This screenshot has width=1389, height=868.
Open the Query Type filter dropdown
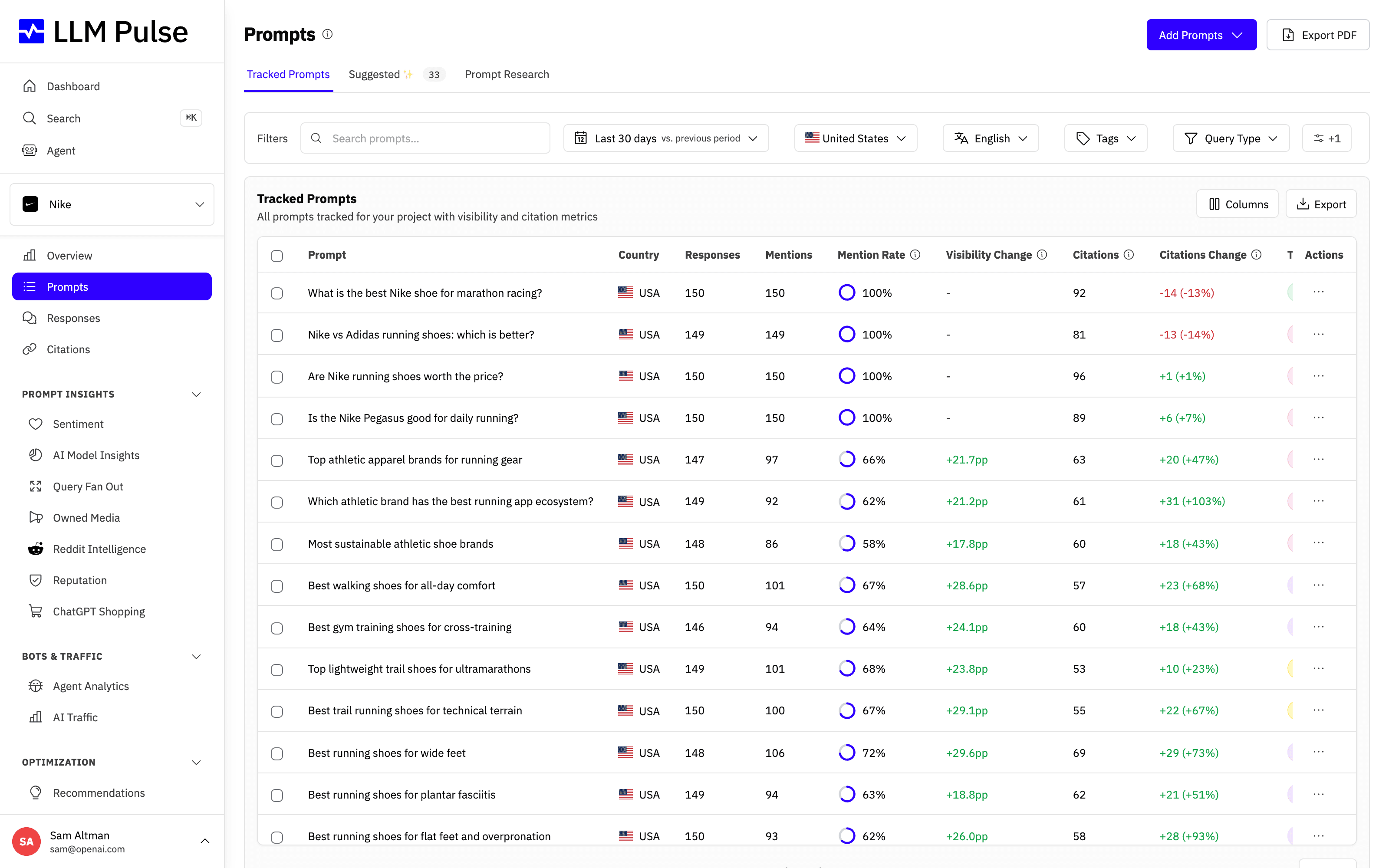click(x=1231, y=138)
